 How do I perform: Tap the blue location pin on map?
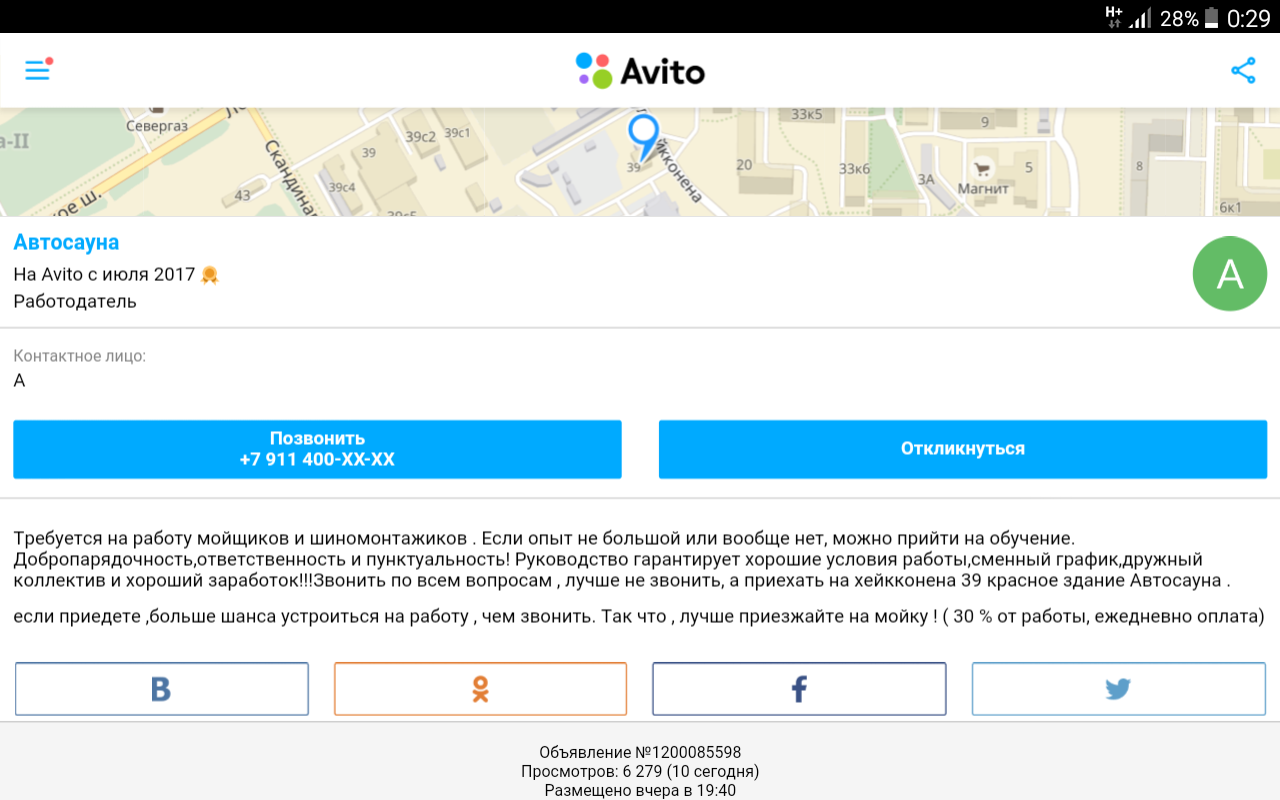tap(644, 135)
